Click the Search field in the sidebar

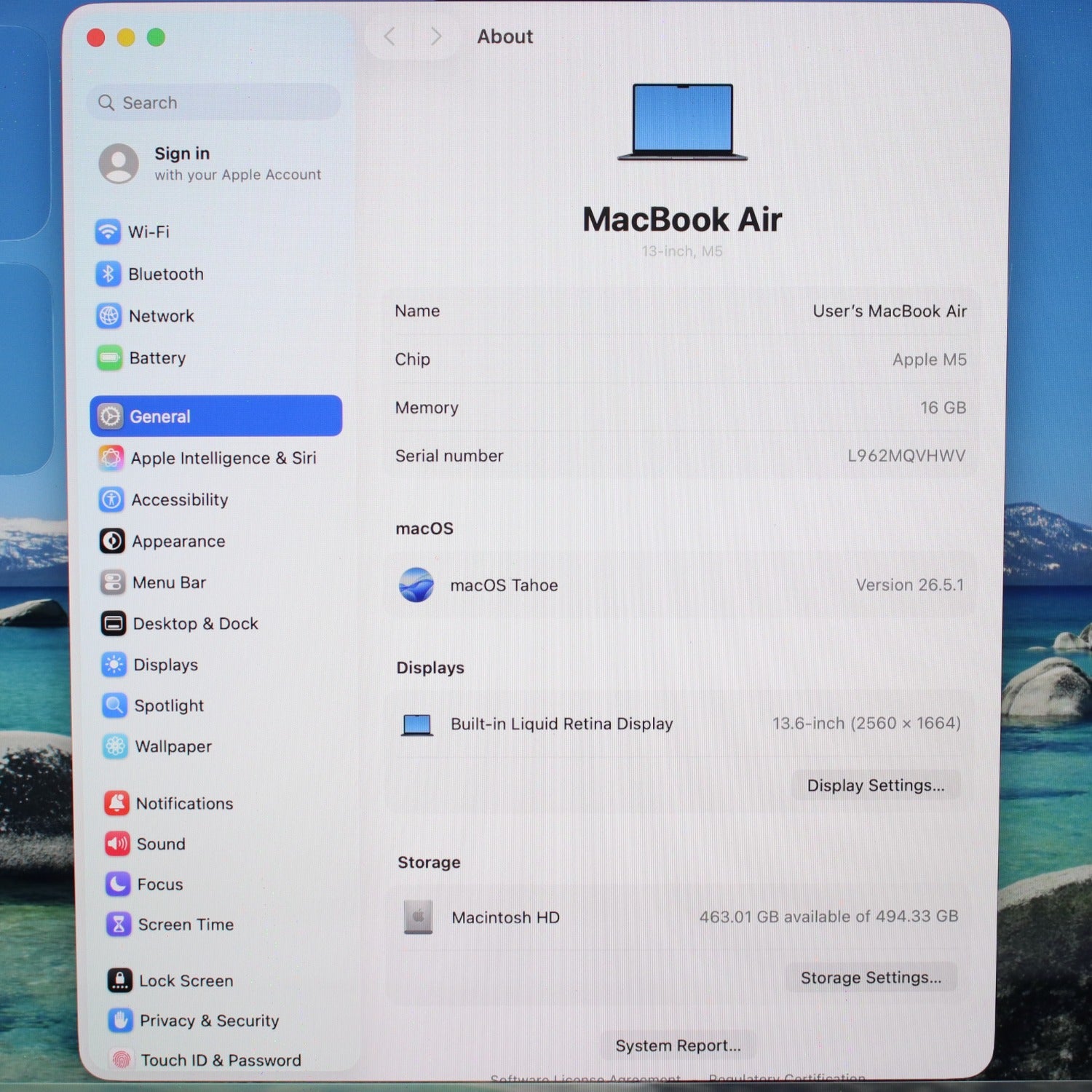pyautogui.click(x=214, y=103)
